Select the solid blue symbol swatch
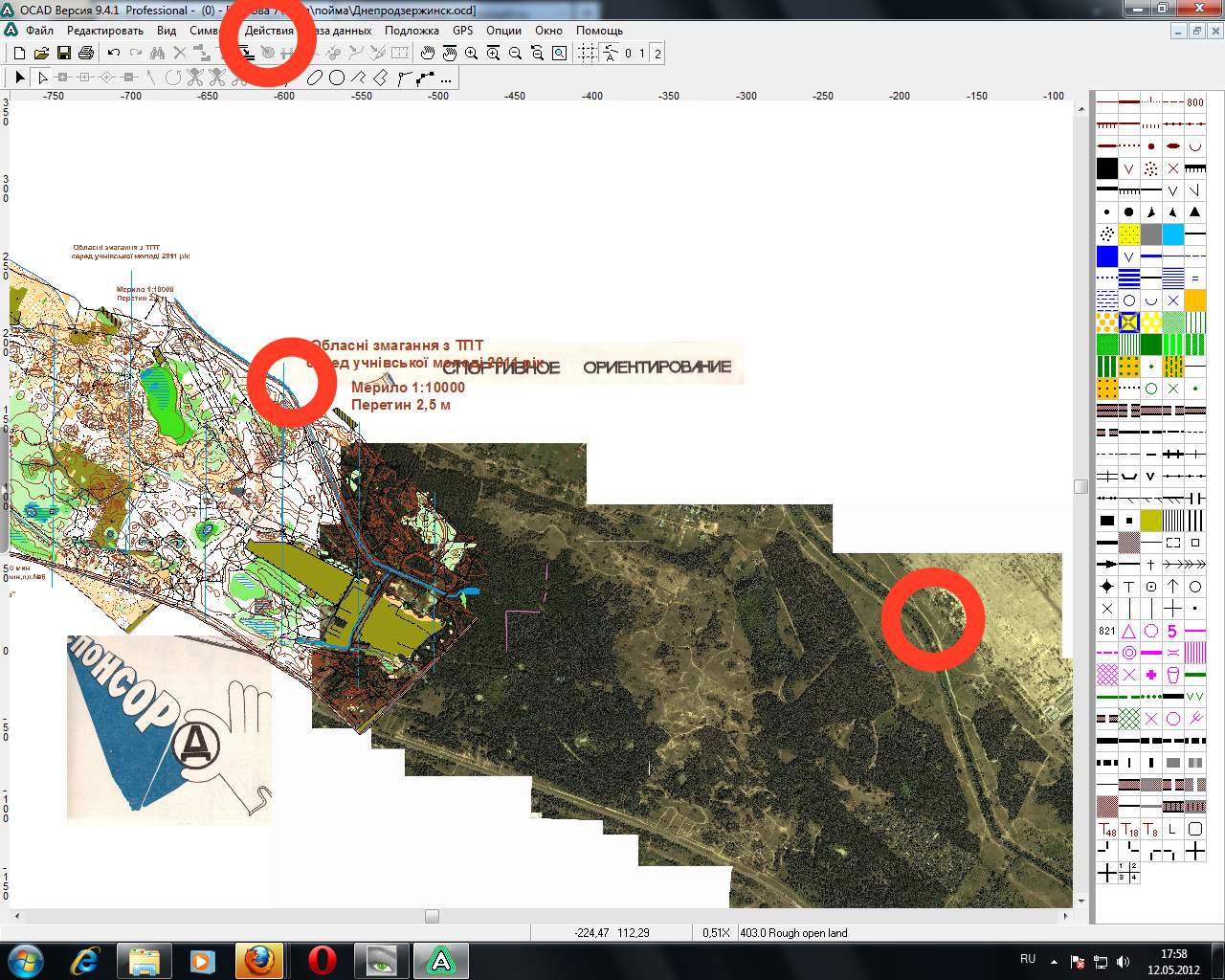Screen dimensions: 1225x980 coord(1107,256)
